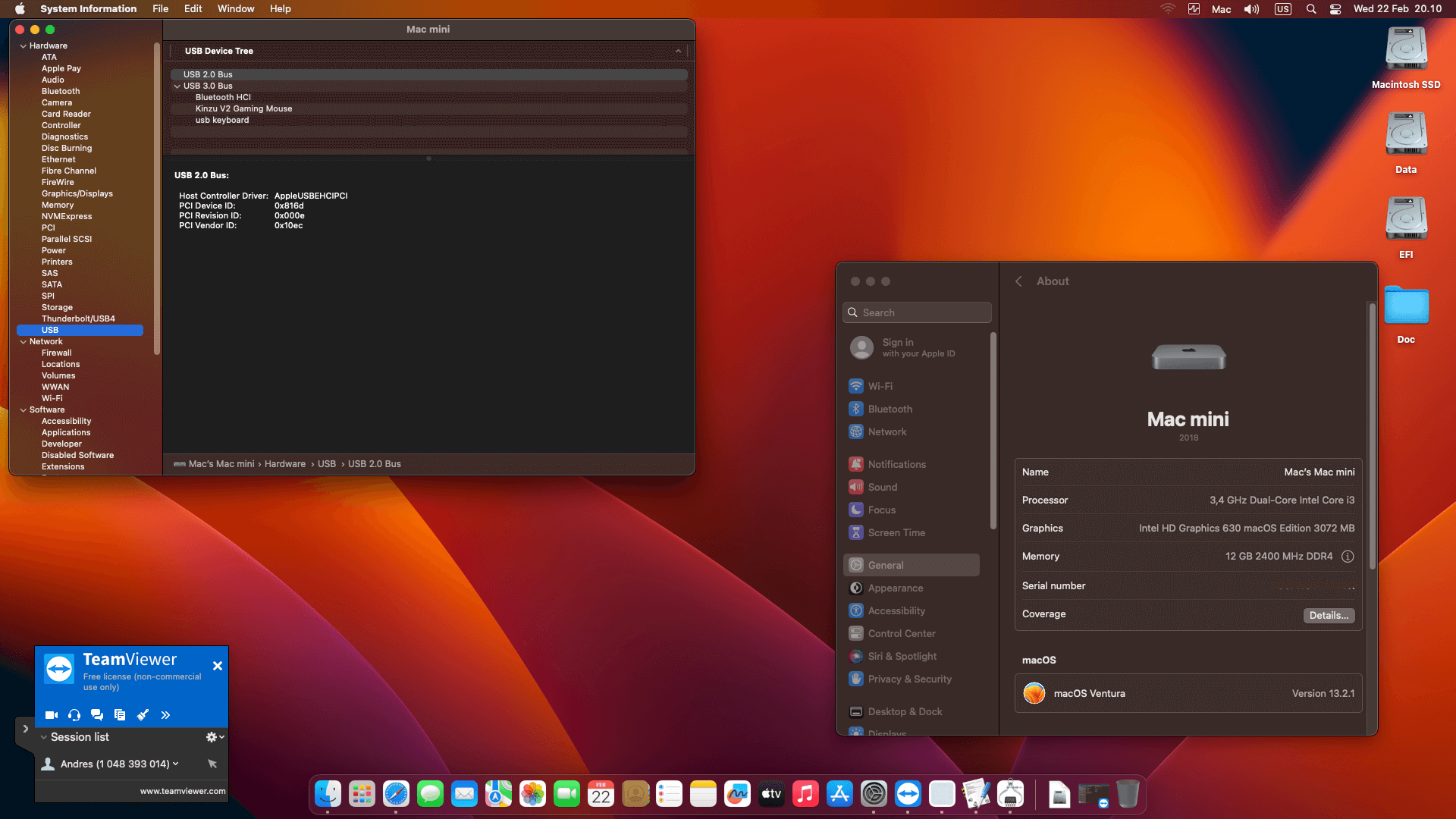Select Firewall under Network
1456x819 pixels.
tap(57, 353)
